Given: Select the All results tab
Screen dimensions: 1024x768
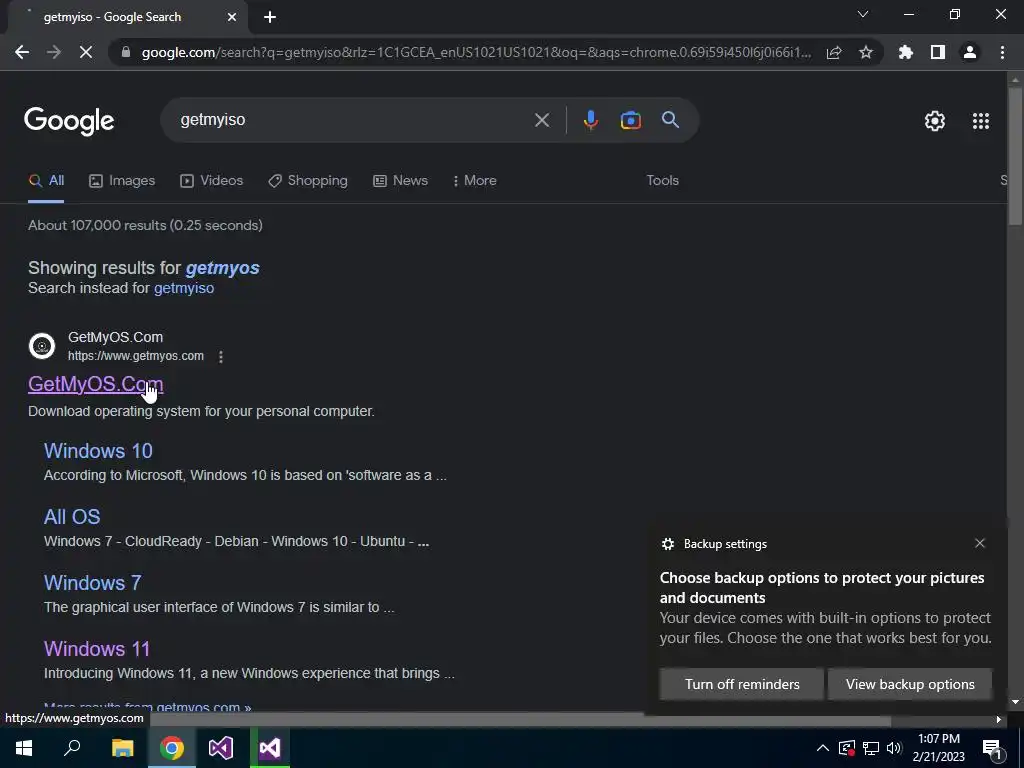Looking at the screenshot, I should click(46, 181).
